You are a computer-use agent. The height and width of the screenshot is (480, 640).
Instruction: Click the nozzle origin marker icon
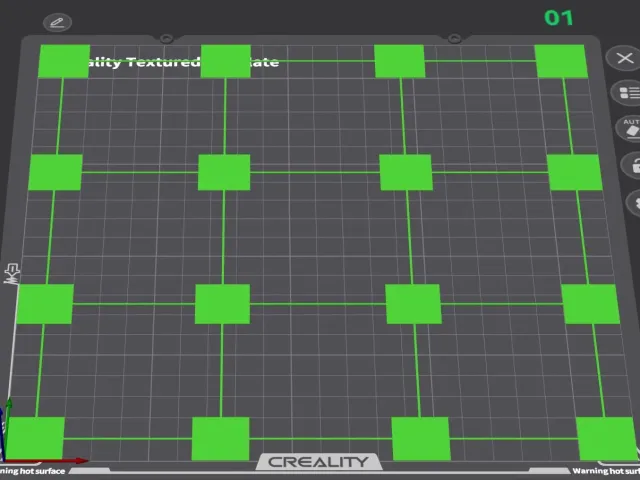(x=12, y=274)
